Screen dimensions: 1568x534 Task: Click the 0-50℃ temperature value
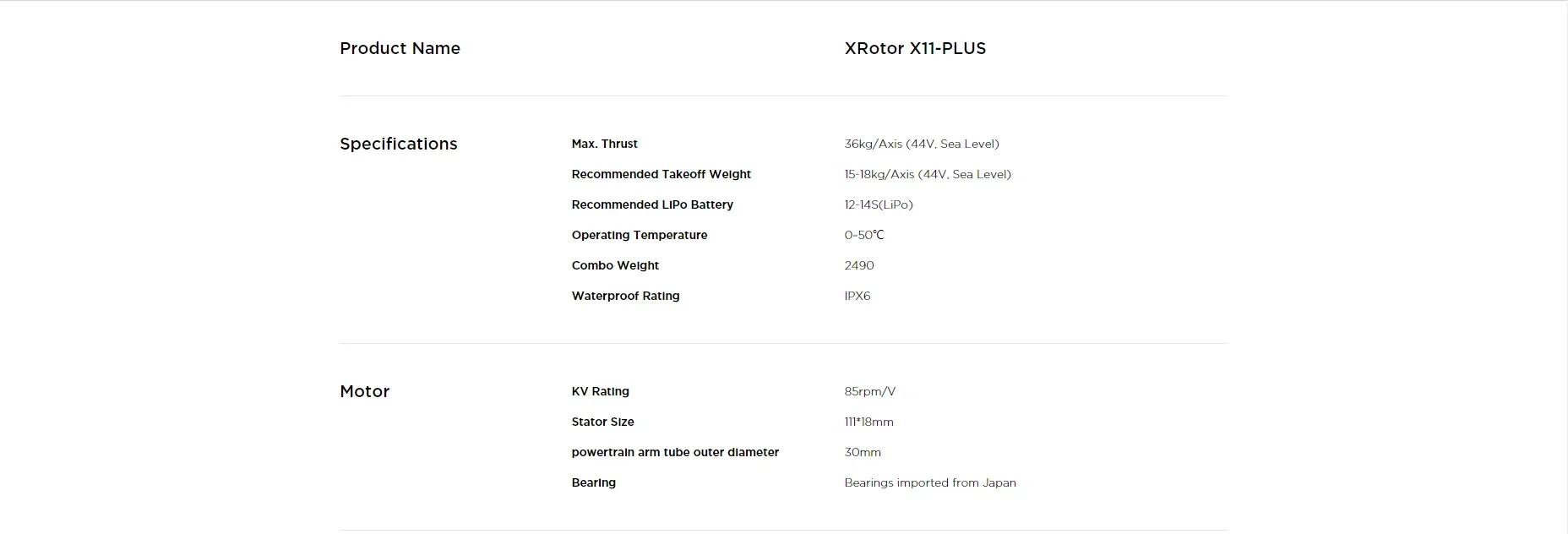[x=863, y=235]
